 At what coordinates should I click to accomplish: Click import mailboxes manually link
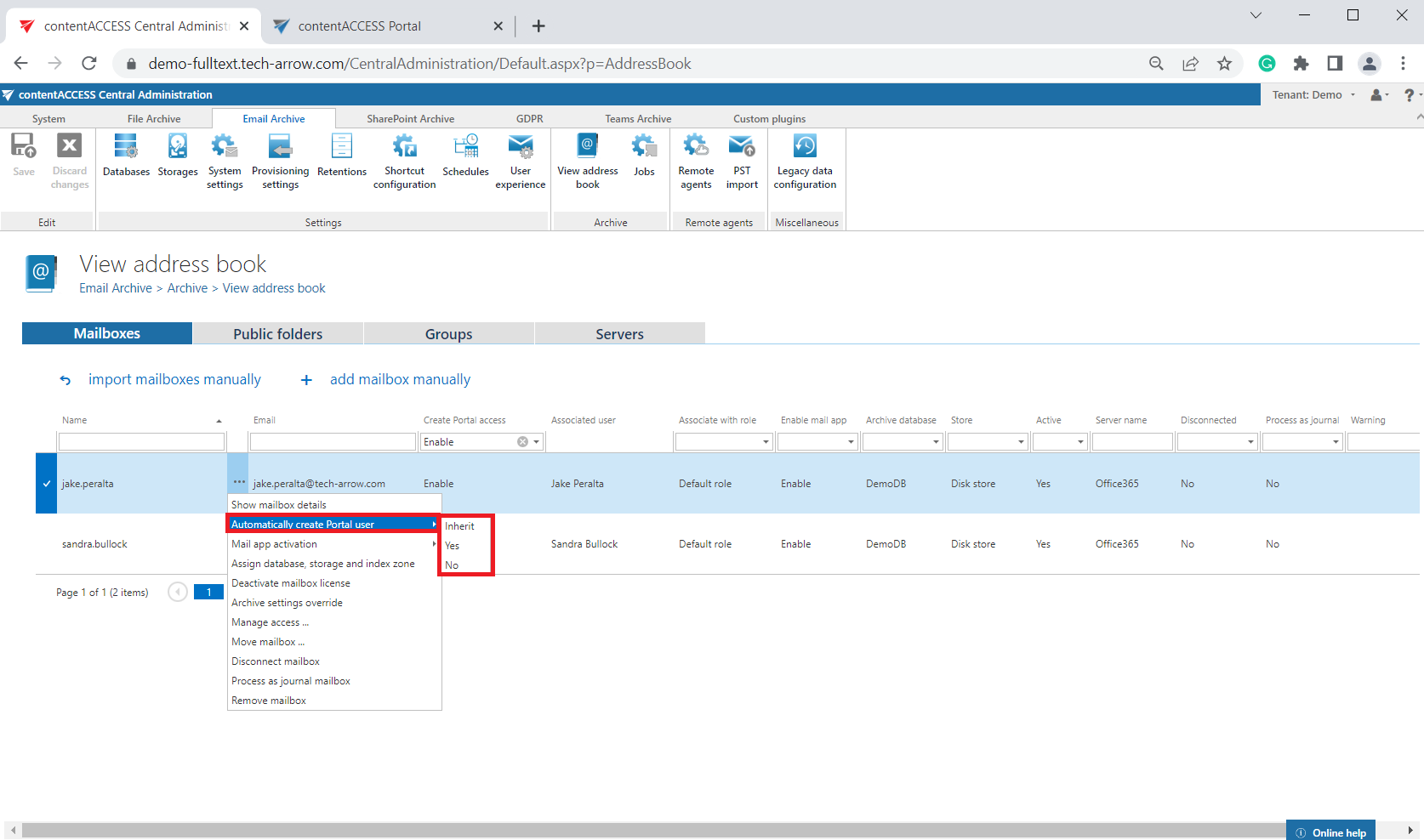coord(174,380)
